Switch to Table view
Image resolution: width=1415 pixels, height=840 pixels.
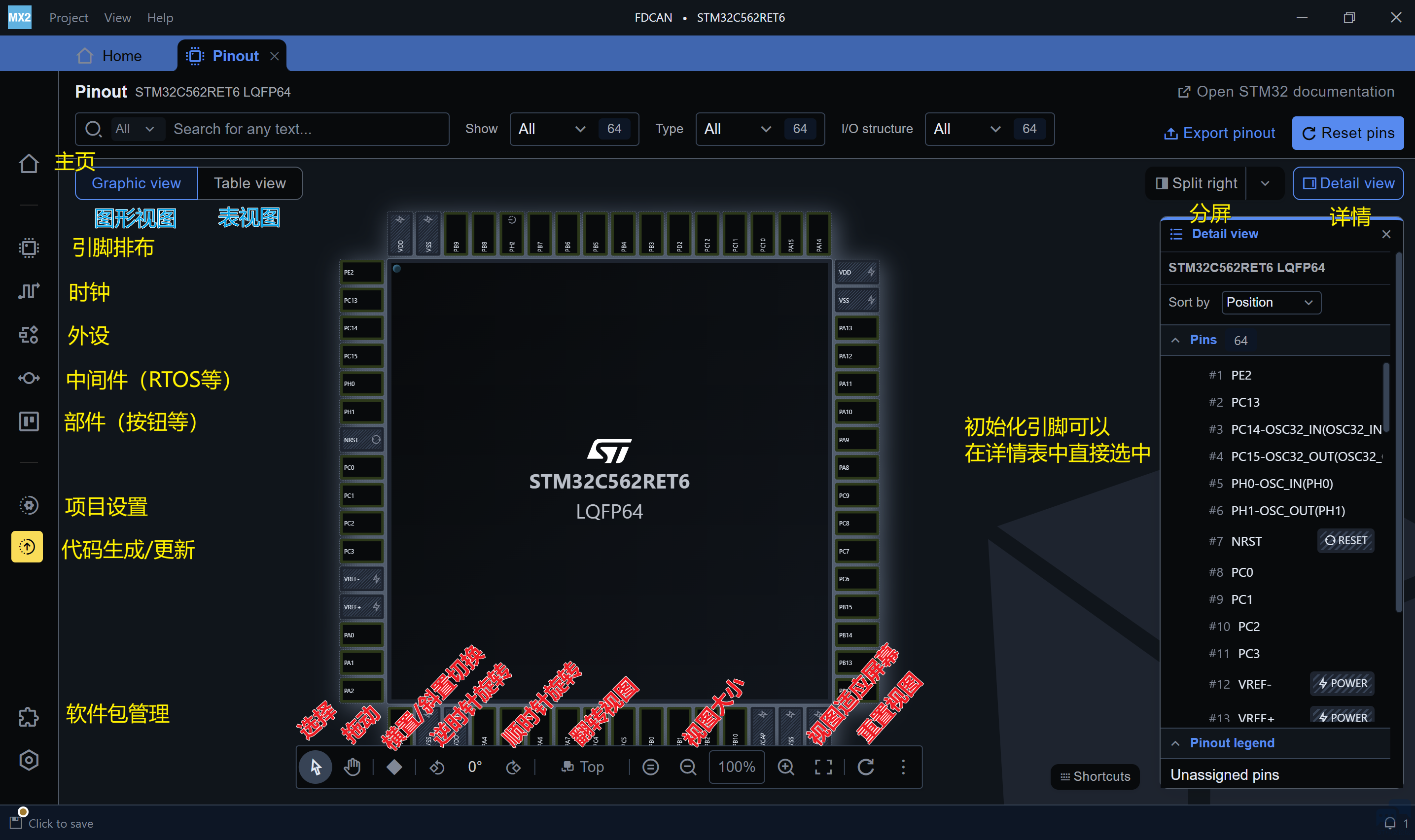(x=249, y=183)
